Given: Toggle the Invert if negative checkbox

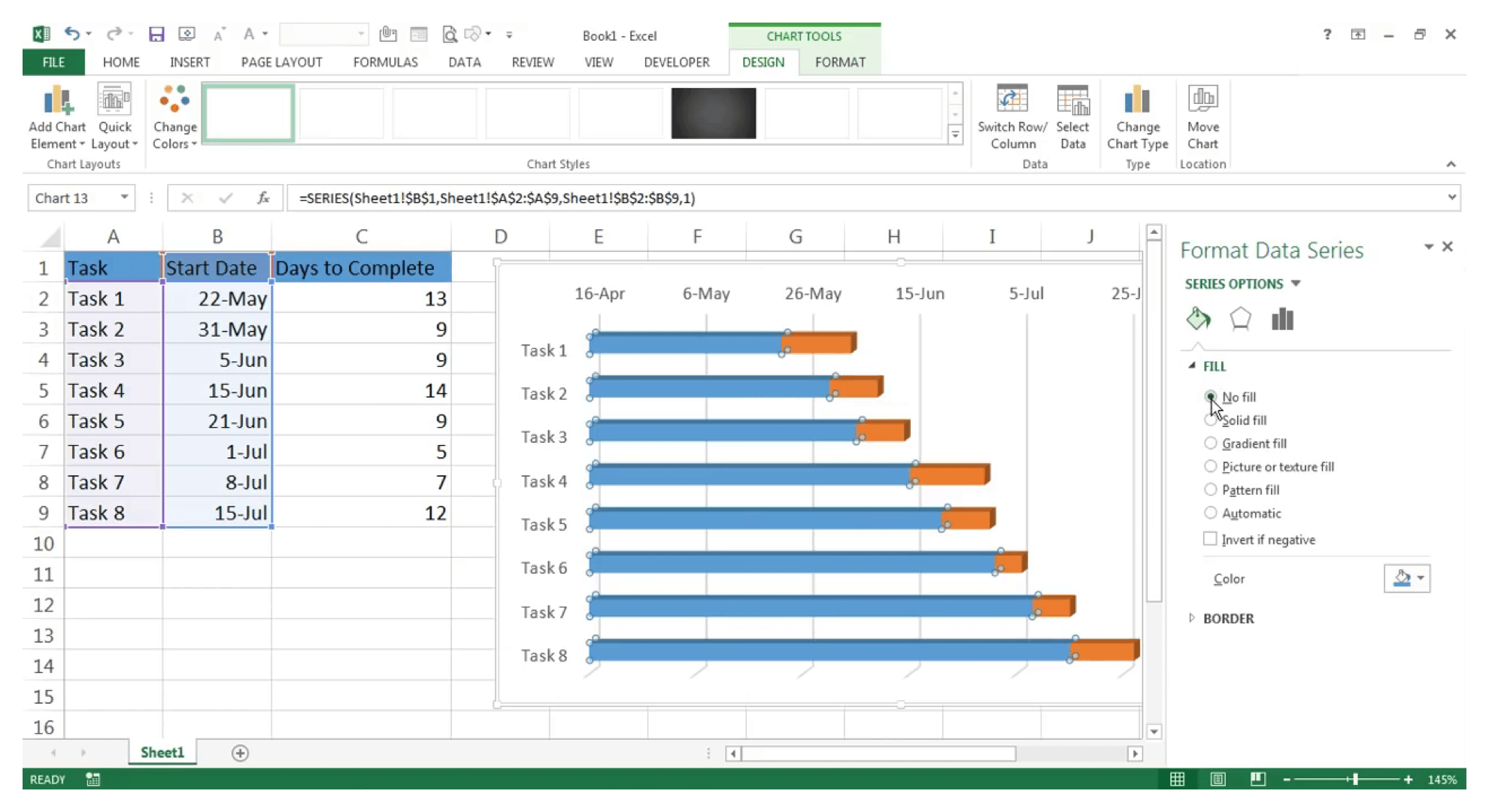Looking at the screenshot, I should click(x=1209, y=539).
